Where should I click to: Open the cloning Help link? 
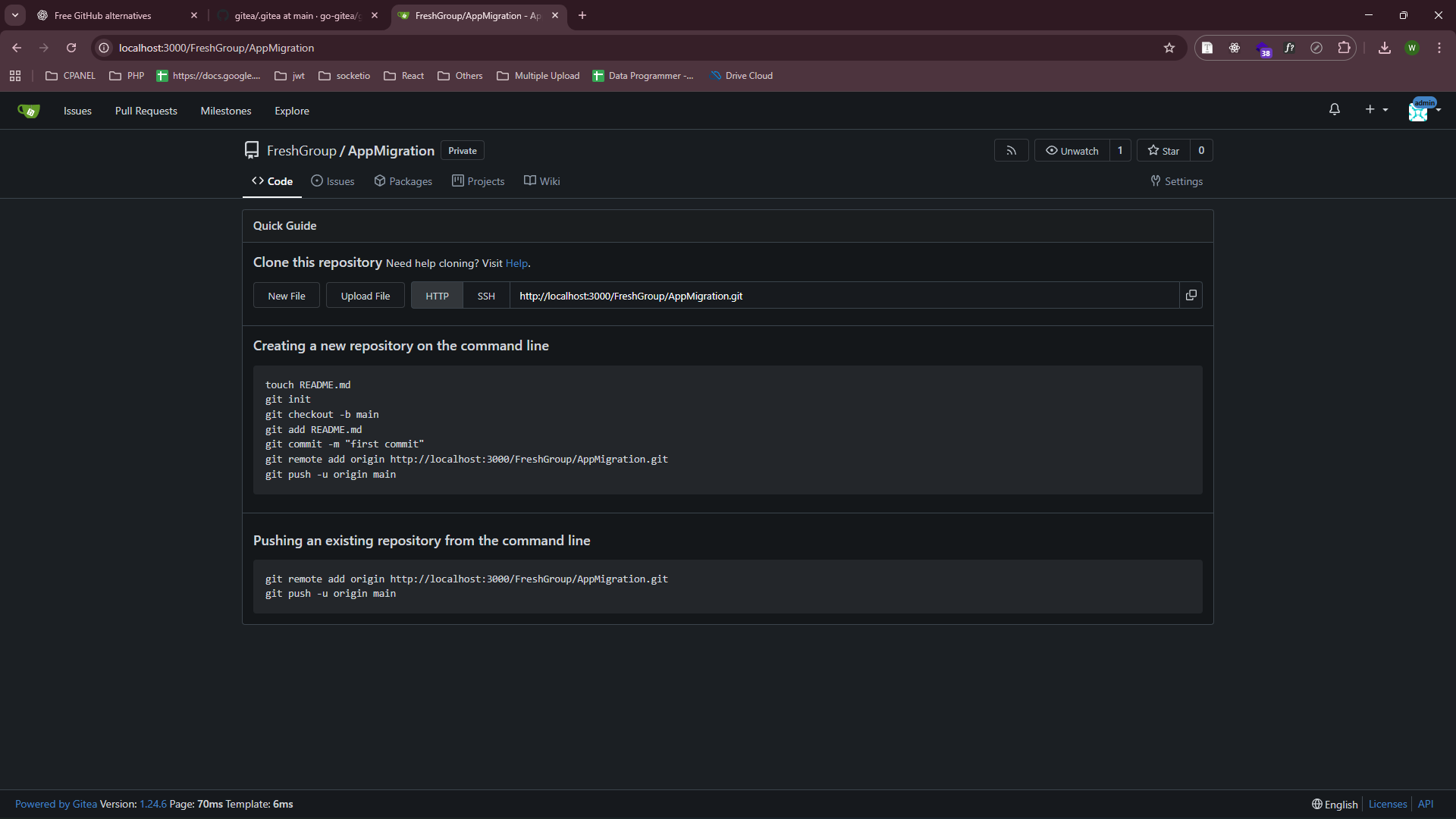[x=516, y=263]
